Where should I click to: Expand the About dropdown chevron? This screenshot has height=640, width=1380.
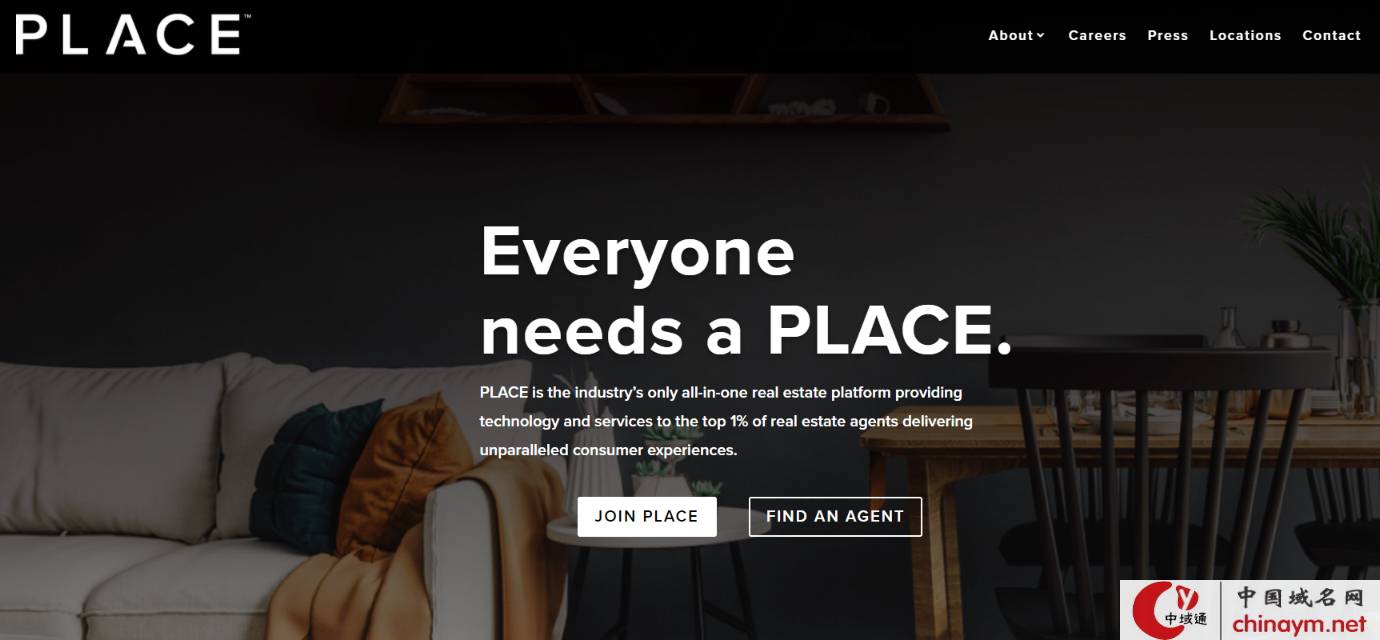click(1040, 35)
